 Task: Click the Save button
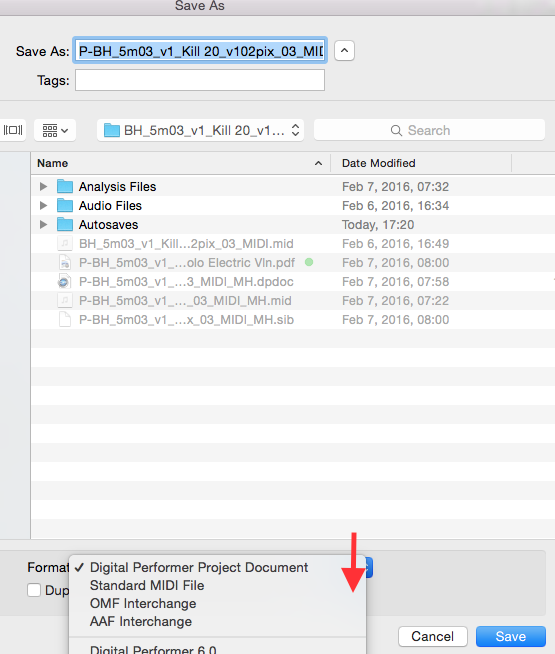pyautogui.click(x=511, y=636)
